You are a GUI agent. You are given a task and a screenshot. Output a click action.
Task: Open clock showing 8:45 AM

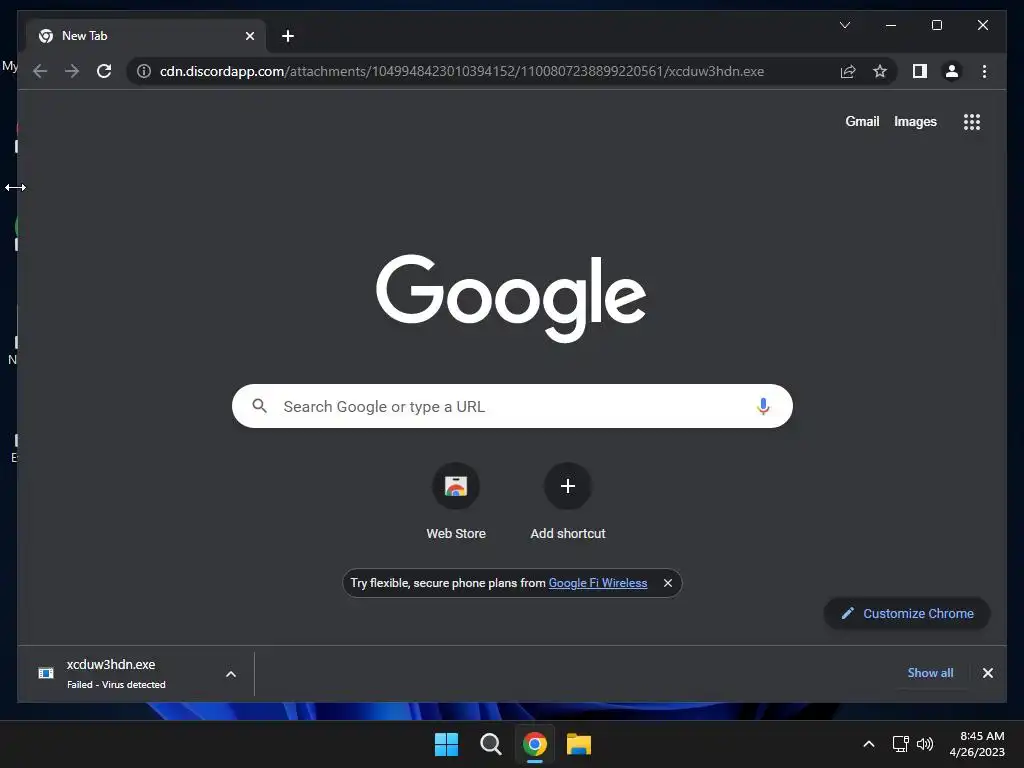tap(977, 744)
